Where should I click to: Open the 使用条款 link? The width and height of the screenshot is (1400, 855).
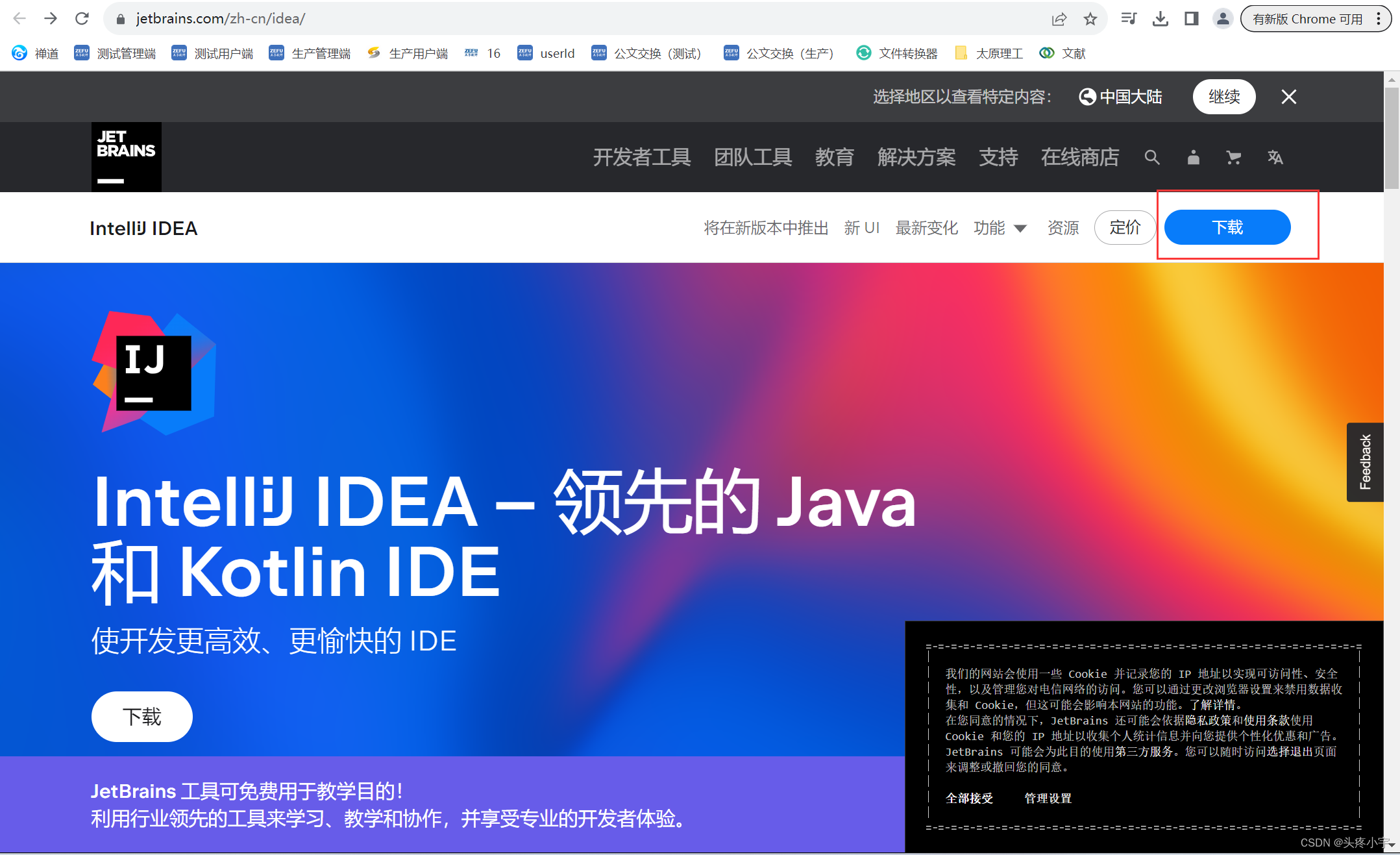coord(1267,720)
